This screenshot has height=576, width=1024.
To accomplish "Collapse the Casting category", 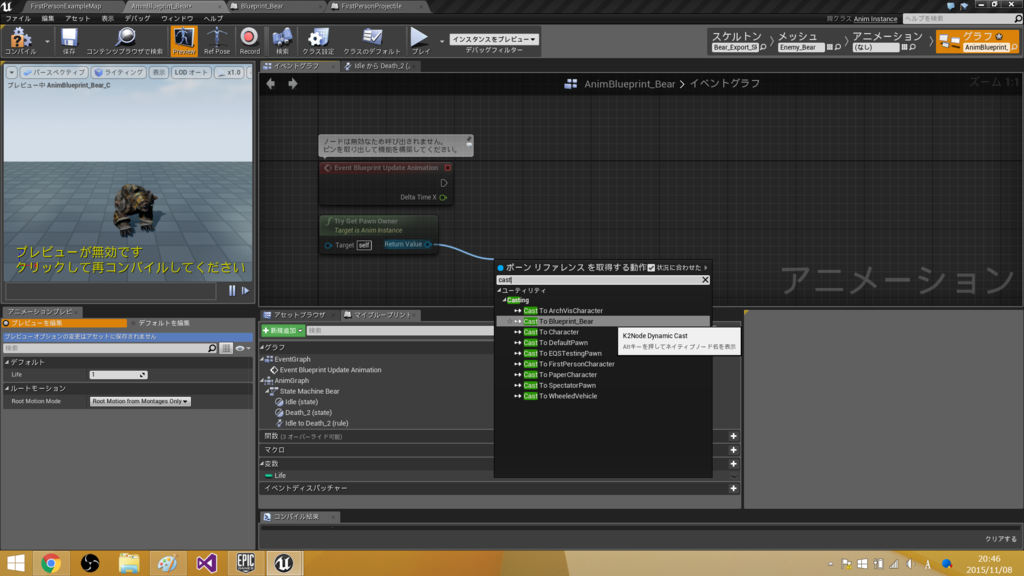I will [504, 300].
